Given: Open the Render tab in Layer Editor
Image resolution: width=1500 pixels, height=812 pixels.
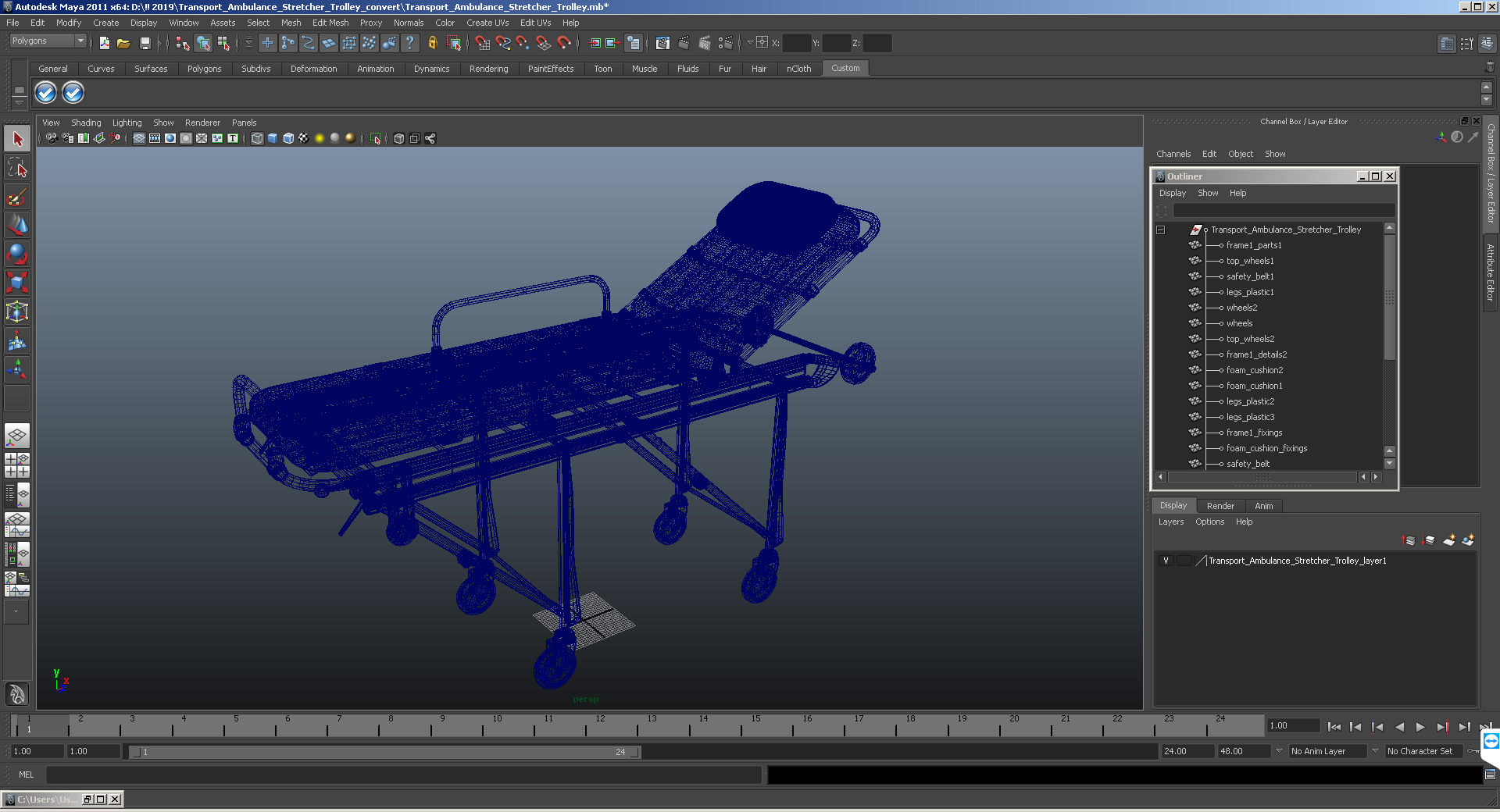Looking at the screenshot, I should (1220, 506).
